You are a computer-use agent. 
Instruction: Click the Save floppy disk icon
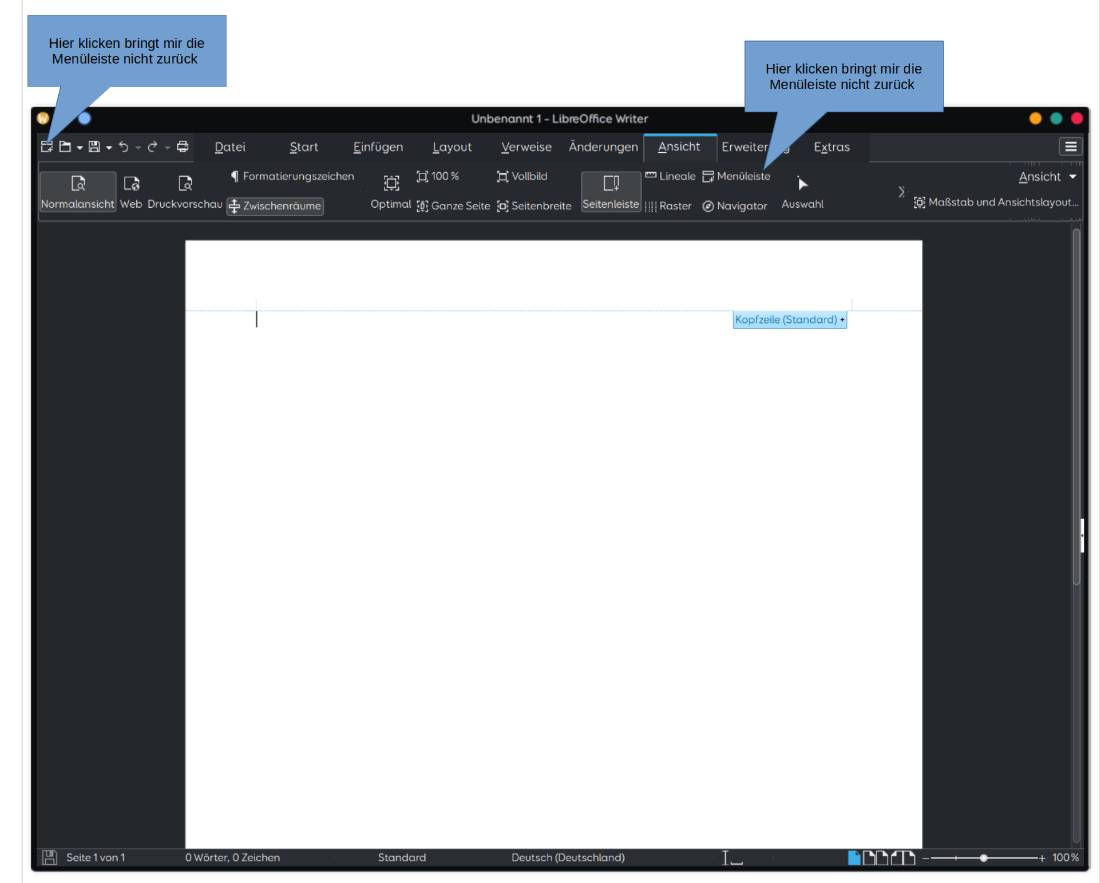pos(94,147)
